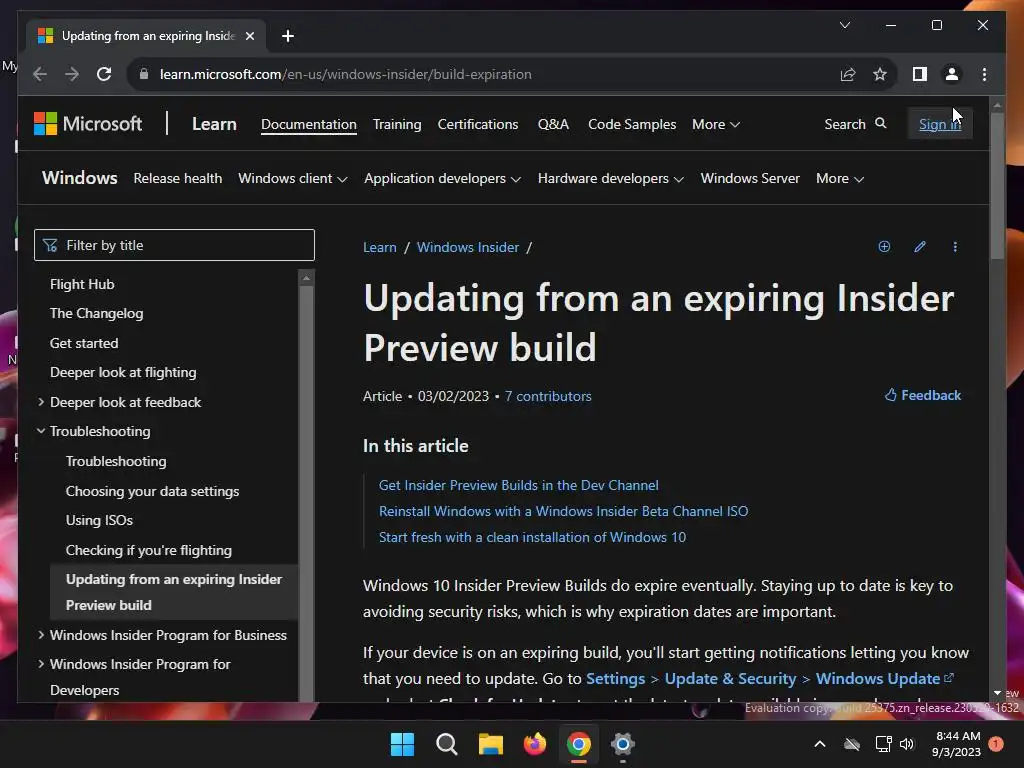Jump to 'Reinstall Windows with' ISO section
The image size is (1024, 768).
pyautogui.click(x=564, y=511)
